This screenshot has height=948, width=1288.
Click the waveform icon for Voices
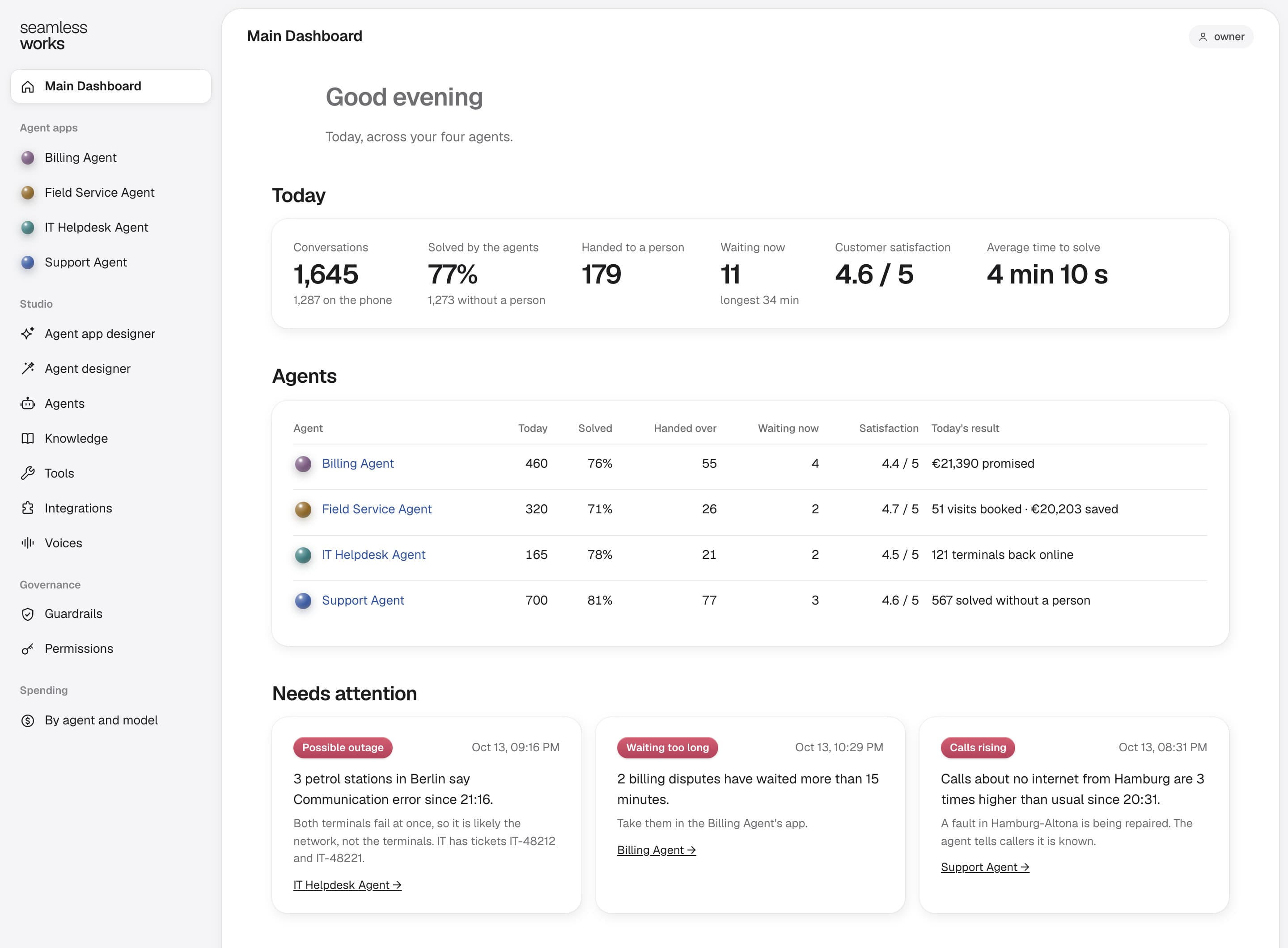tap(28, 543)
